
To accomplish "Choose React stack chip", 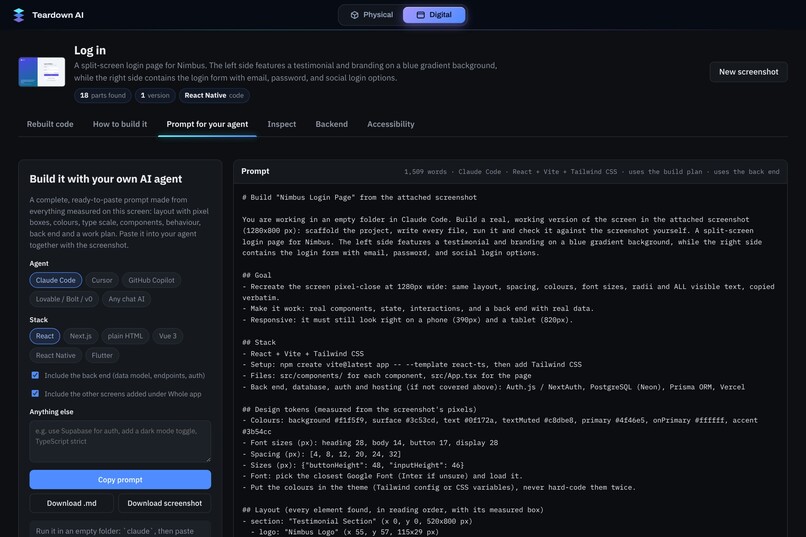I will coord(45,336).
